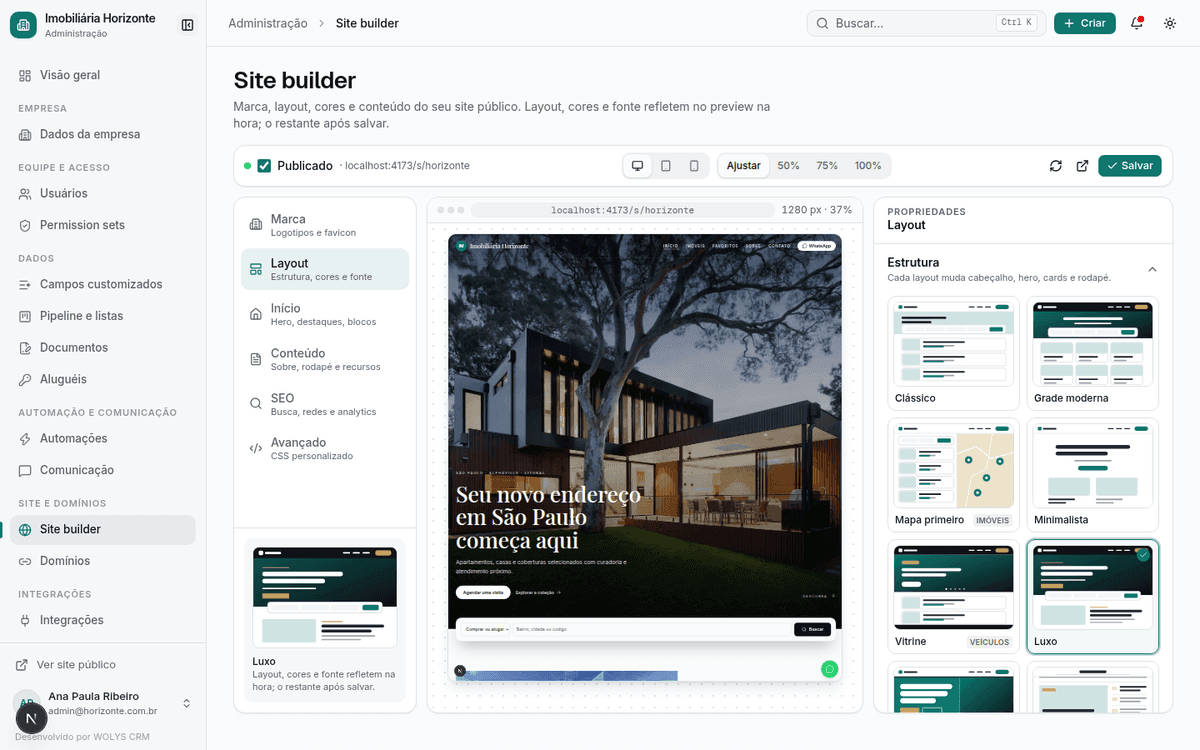The height and width of the screenshot is (750, 1200).
Task: Open the Marca section tab
Action: pyautogui.click(x=325, y=225)
